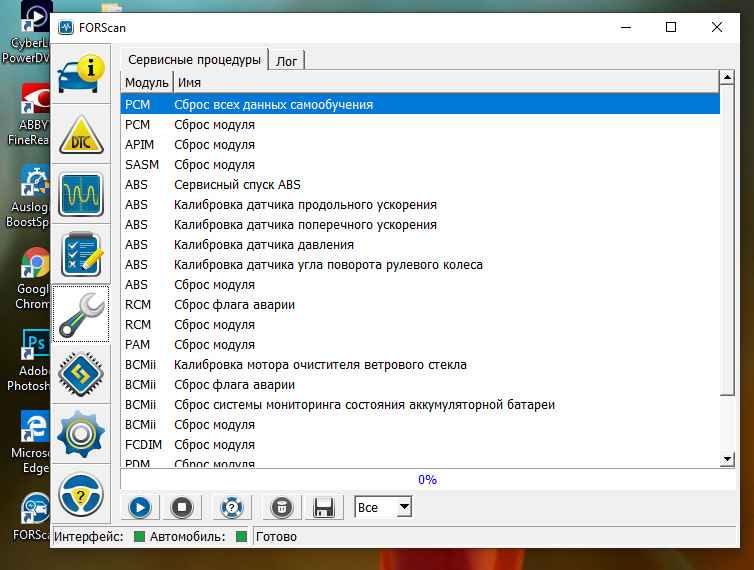
Task: Click the Имя column header
Action: pyautogui.click(x=446, y=83)
